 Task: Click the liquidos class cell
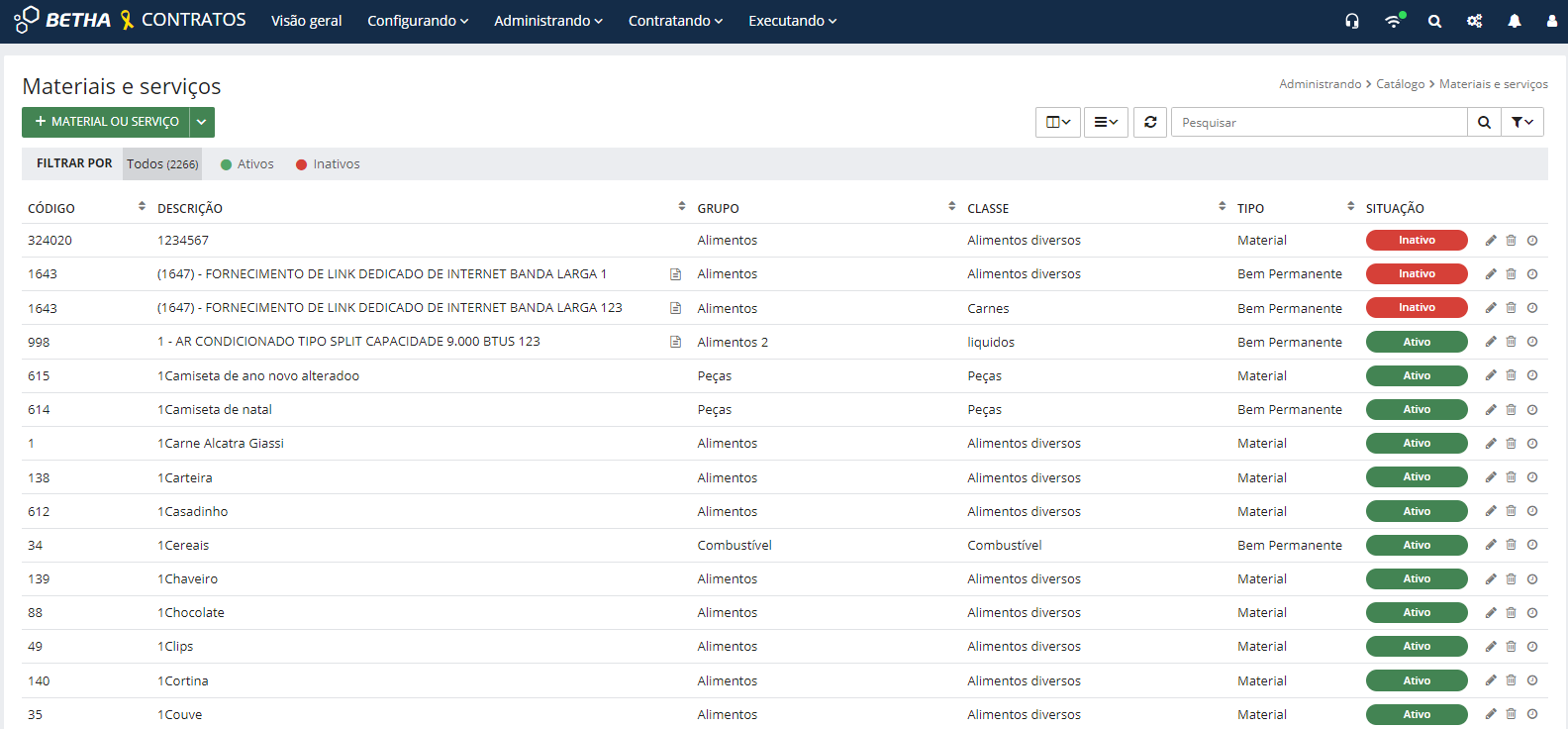(x=991, y=342)
